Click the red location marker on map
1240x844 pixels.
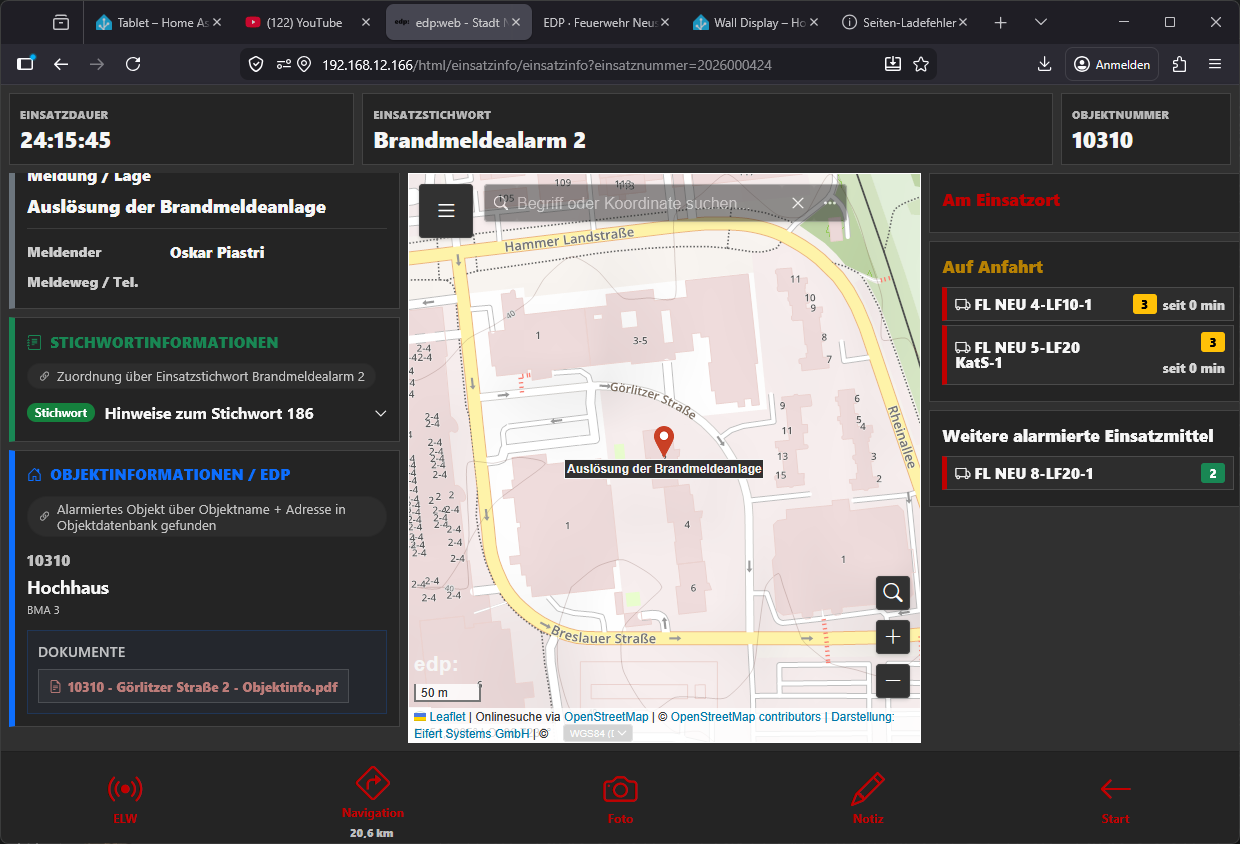point(663,440)
